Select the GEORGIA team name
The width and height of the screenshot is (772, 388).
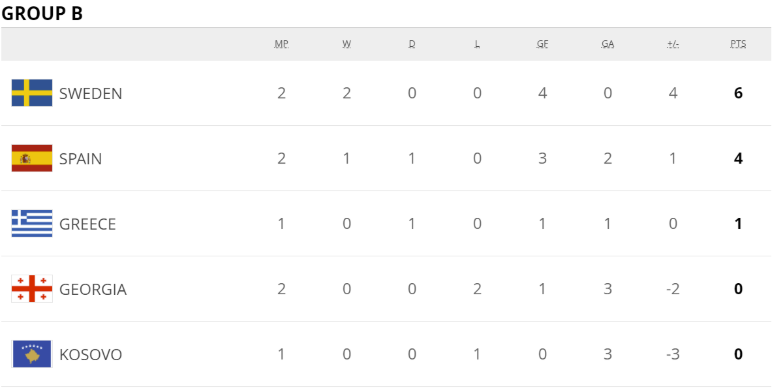(93, 290)
